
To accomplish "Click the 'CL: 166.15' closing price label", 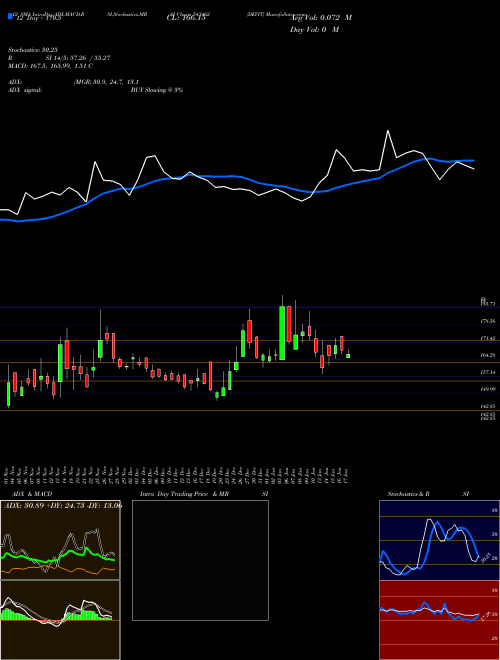I will 185,18.
